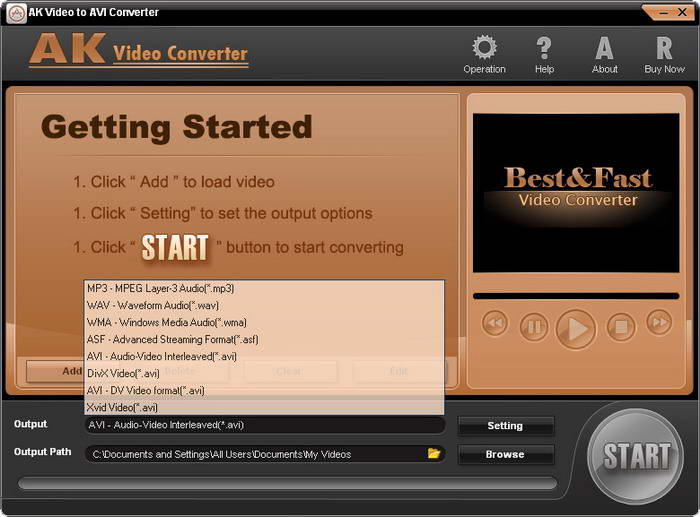Screen dimensions: 700x517
Task: Click the Best&Fast preview screen
Action: coord(576,193)
